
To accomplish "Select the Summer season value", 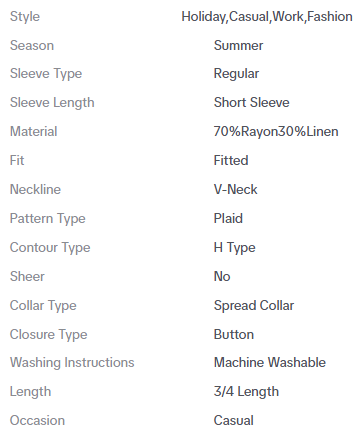I will 238,45.
